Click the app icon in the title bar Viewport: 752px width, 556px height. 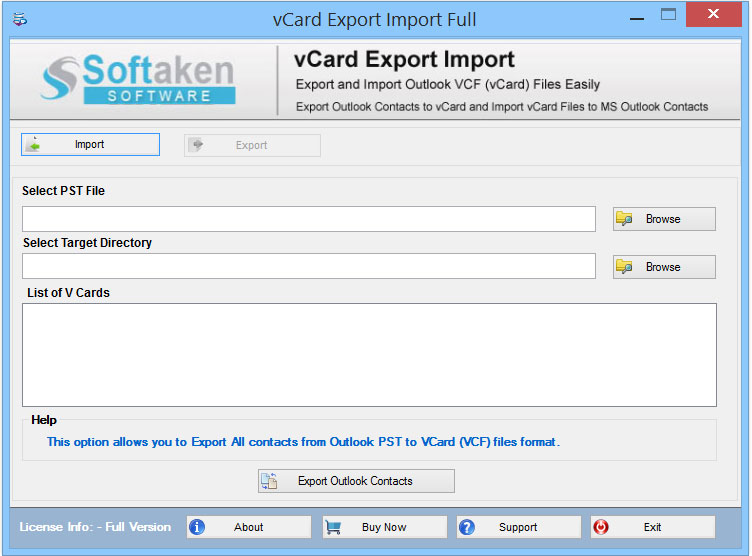[x=20, y=20]
